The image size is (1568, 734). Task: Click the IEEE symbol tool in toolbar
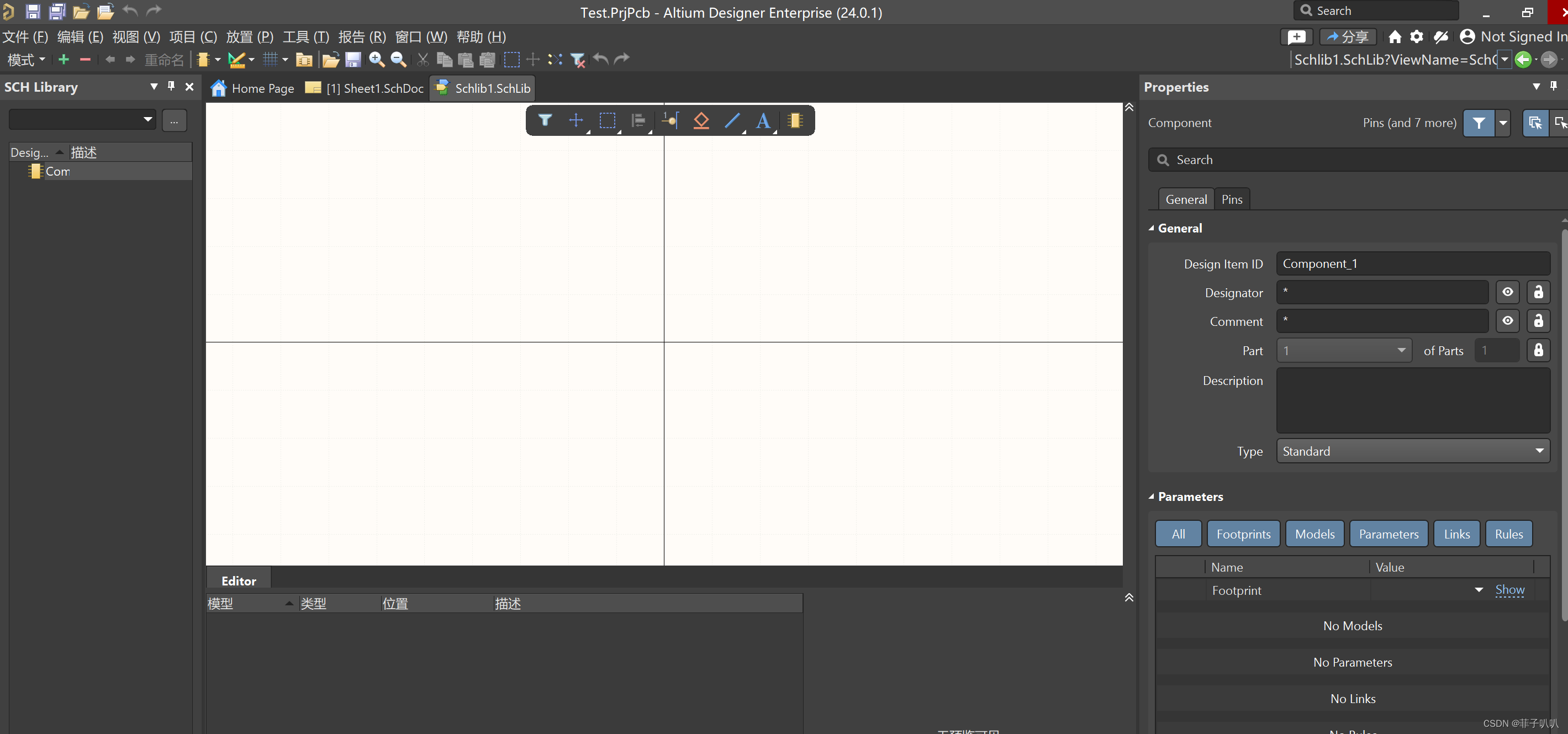(x=700, y=120)
